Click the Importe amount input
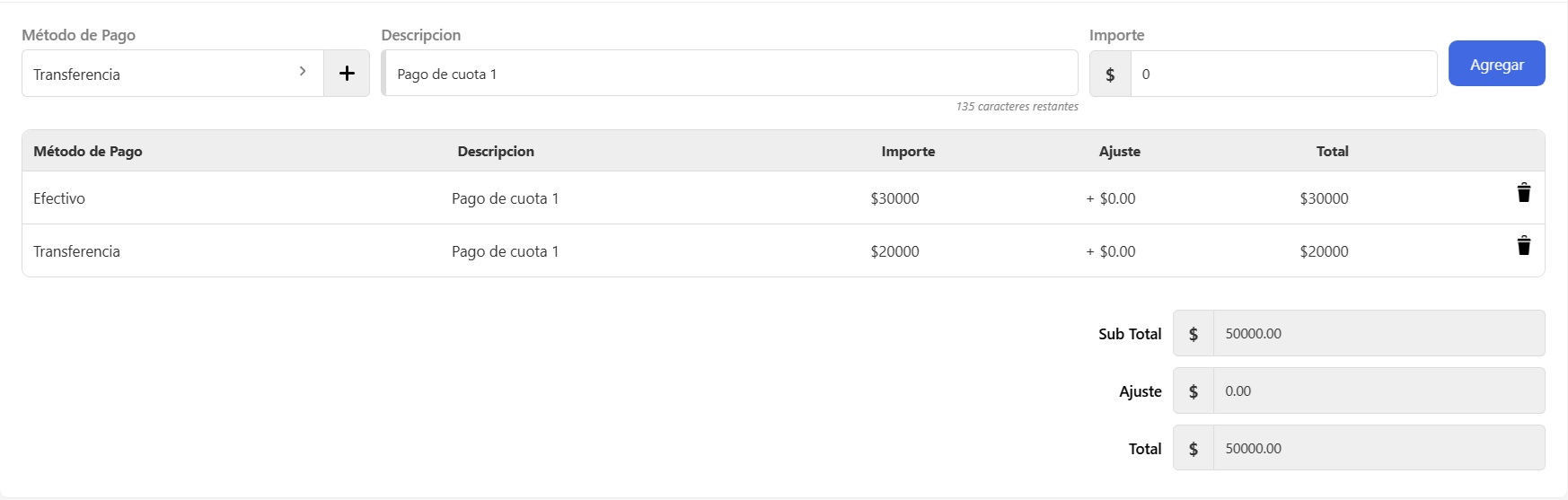1568x500 pixels. 1282,74
